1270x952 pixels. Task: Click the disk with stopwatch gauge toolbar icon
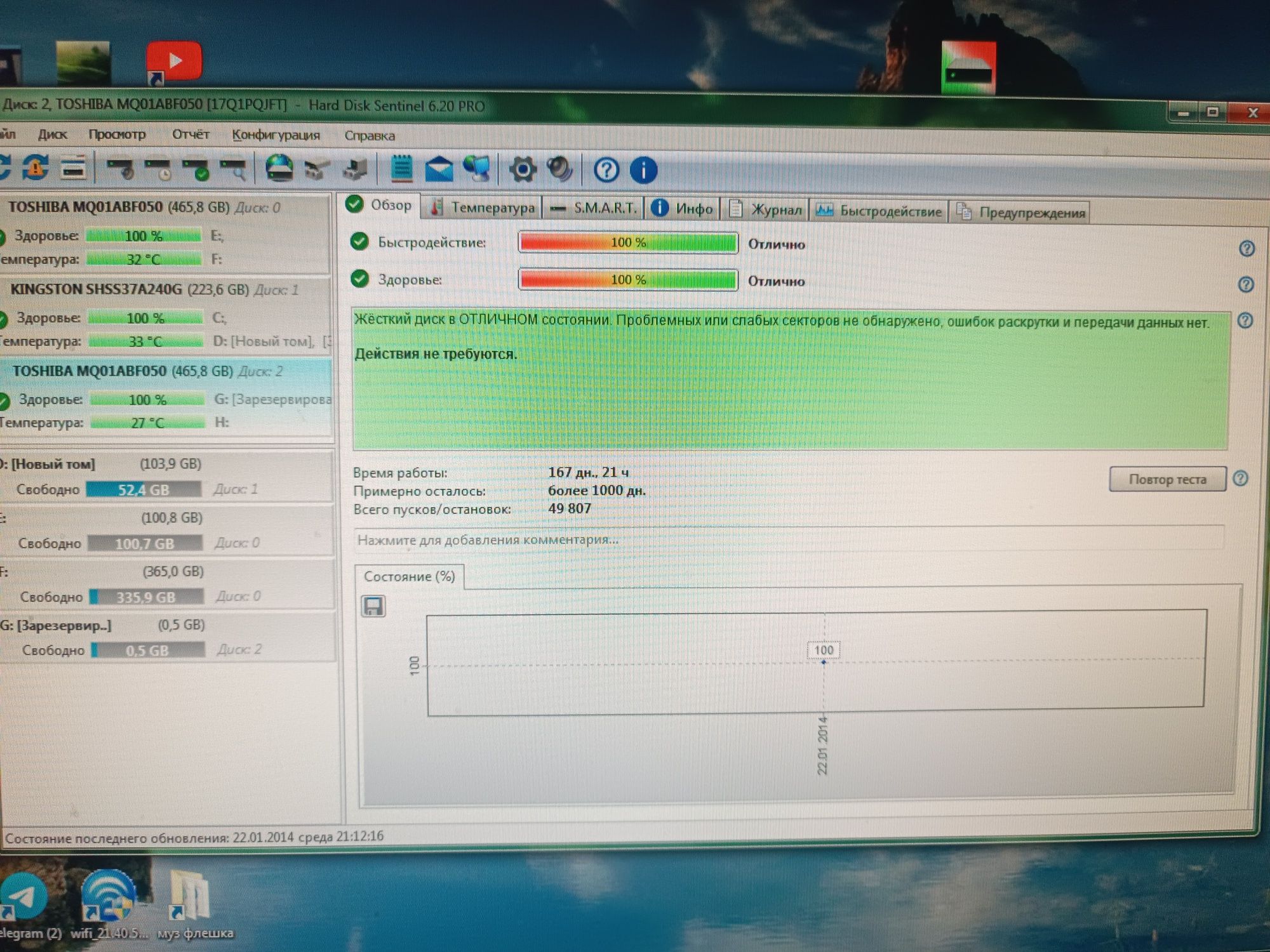pyautogui.click(x=120, y=169)
